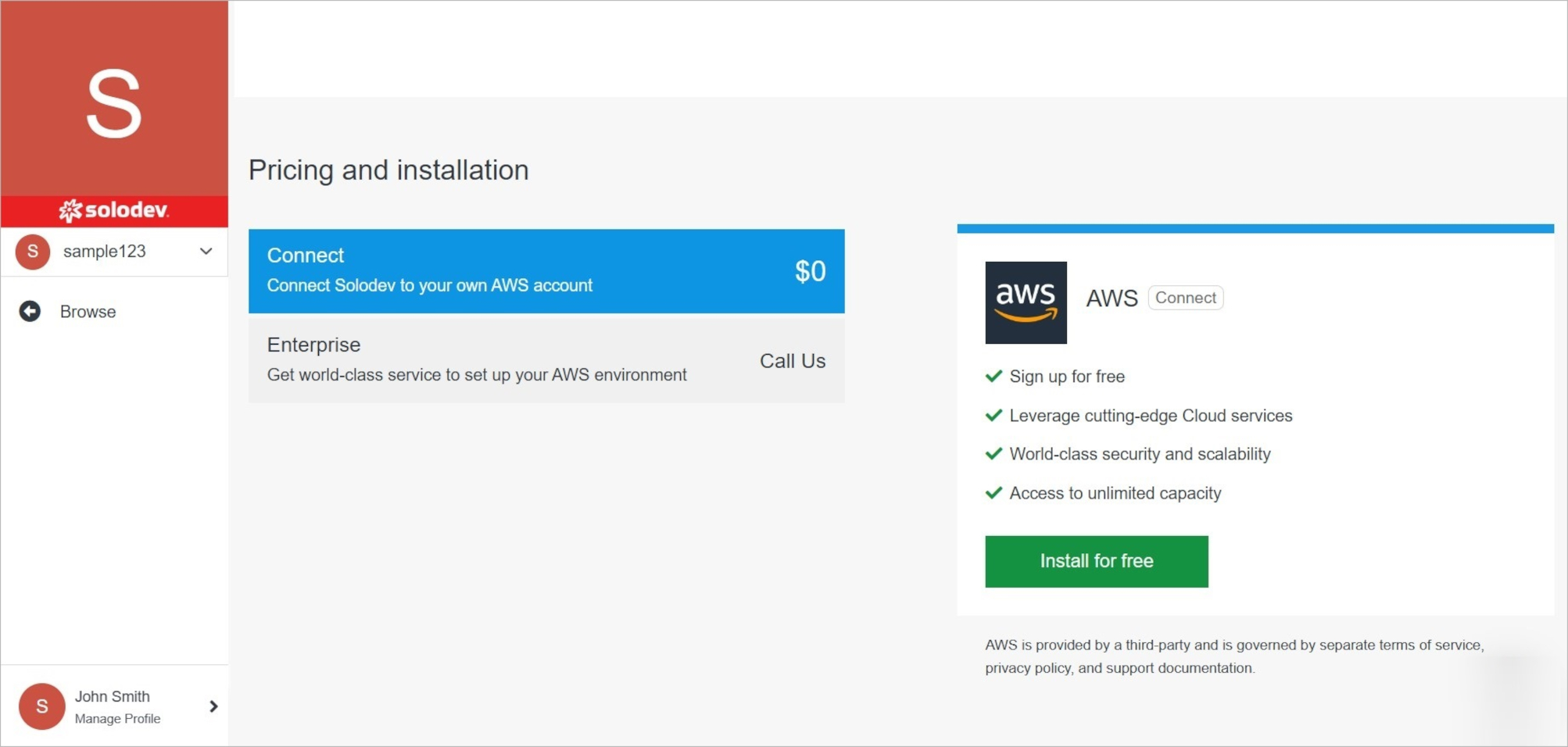The height and width of the screenshot is (747, 1568).
Task: Select the Enterprise pricing plan
Action: 546,360
